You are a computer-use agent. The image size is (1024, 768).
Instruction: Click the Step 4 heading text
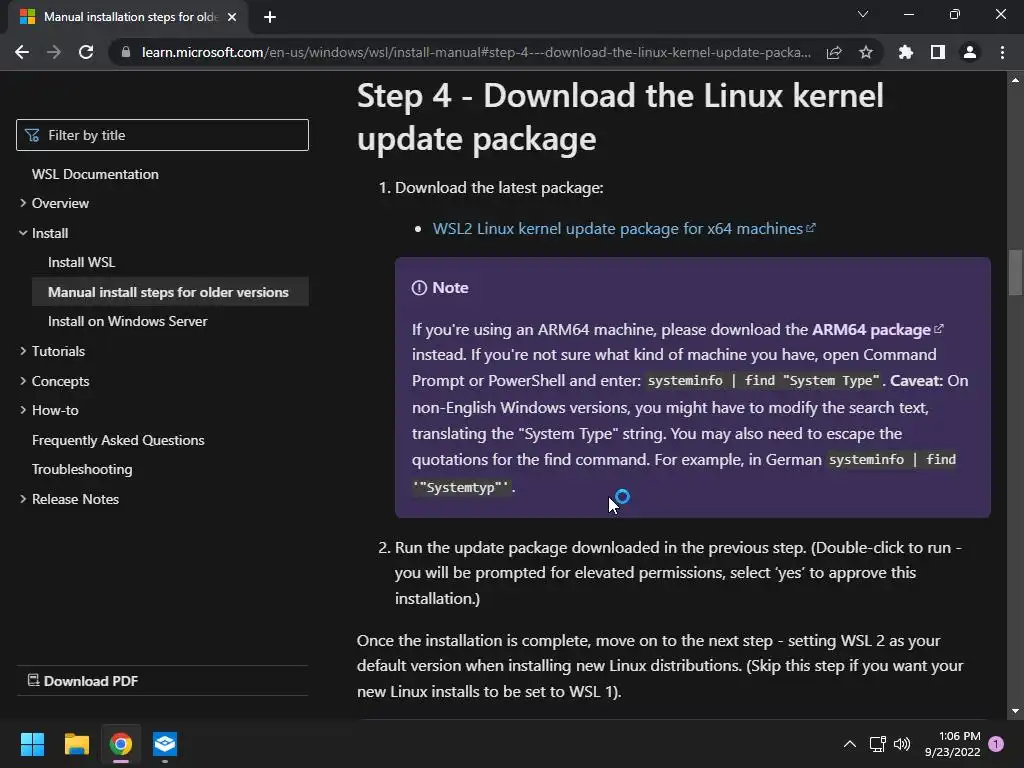[620, 118]
